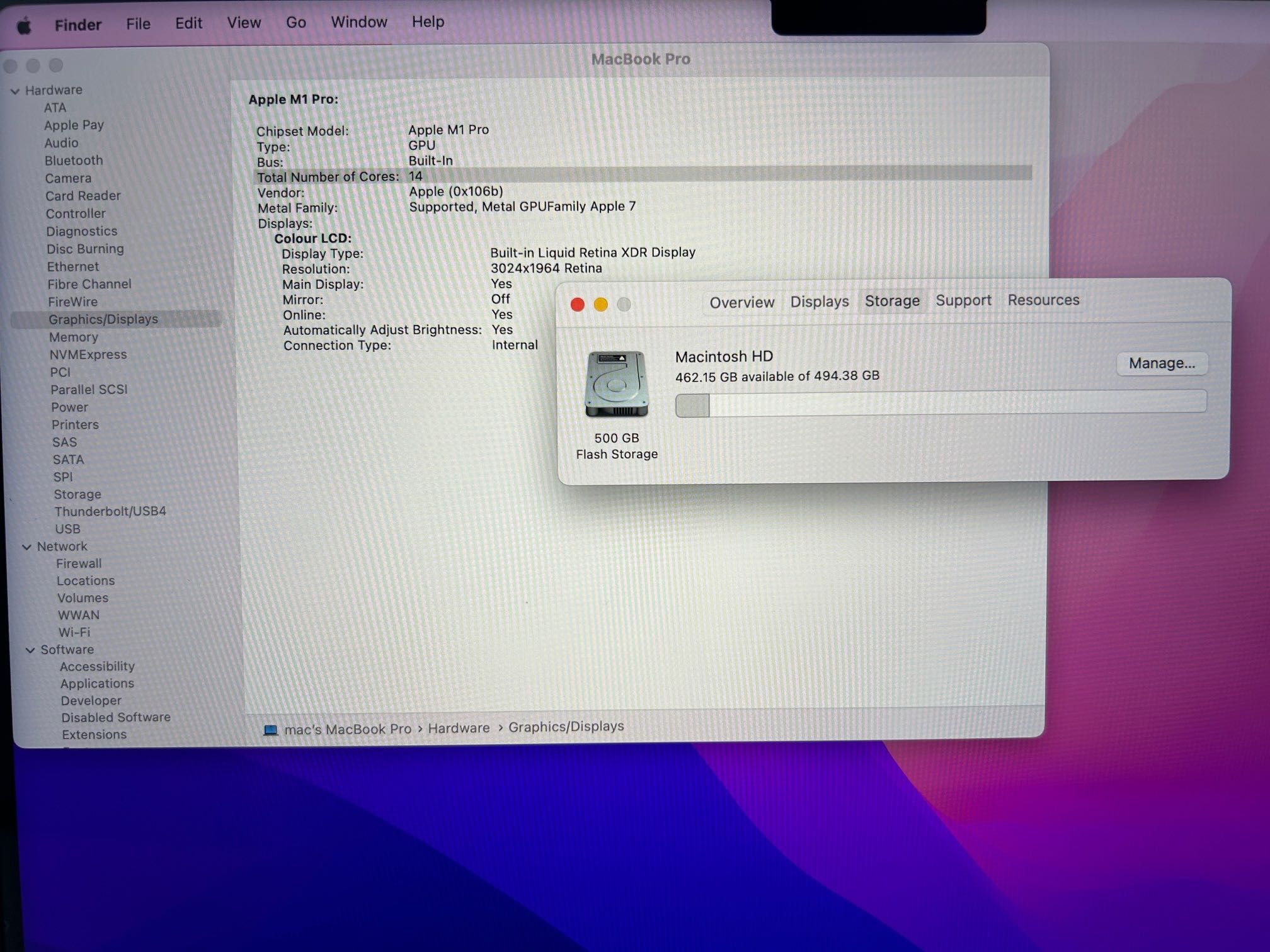
Task: Select Graphics/Displays in the sidebar
Action: pyautogui.click(x=116, y=319)
